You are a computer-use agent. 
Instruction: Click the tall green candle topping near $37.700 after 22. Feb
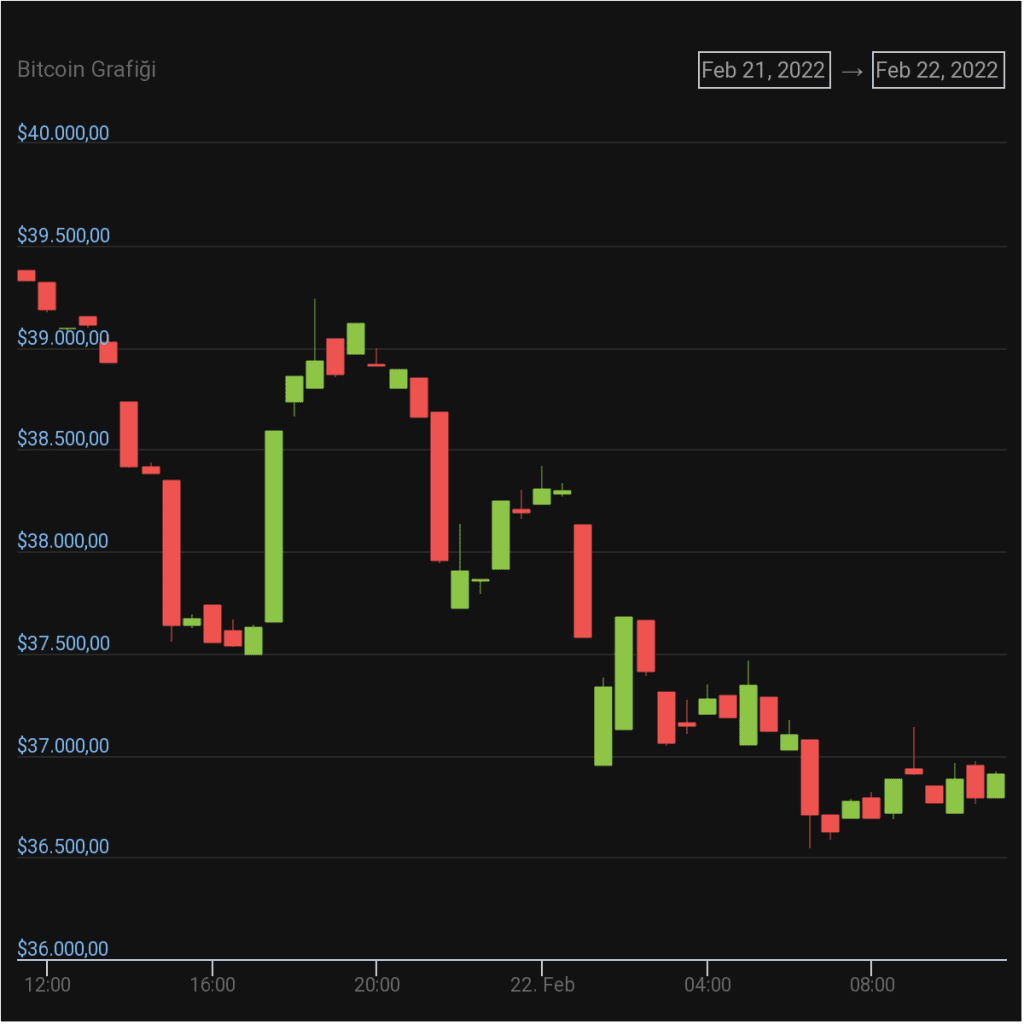tap(624, 673)
